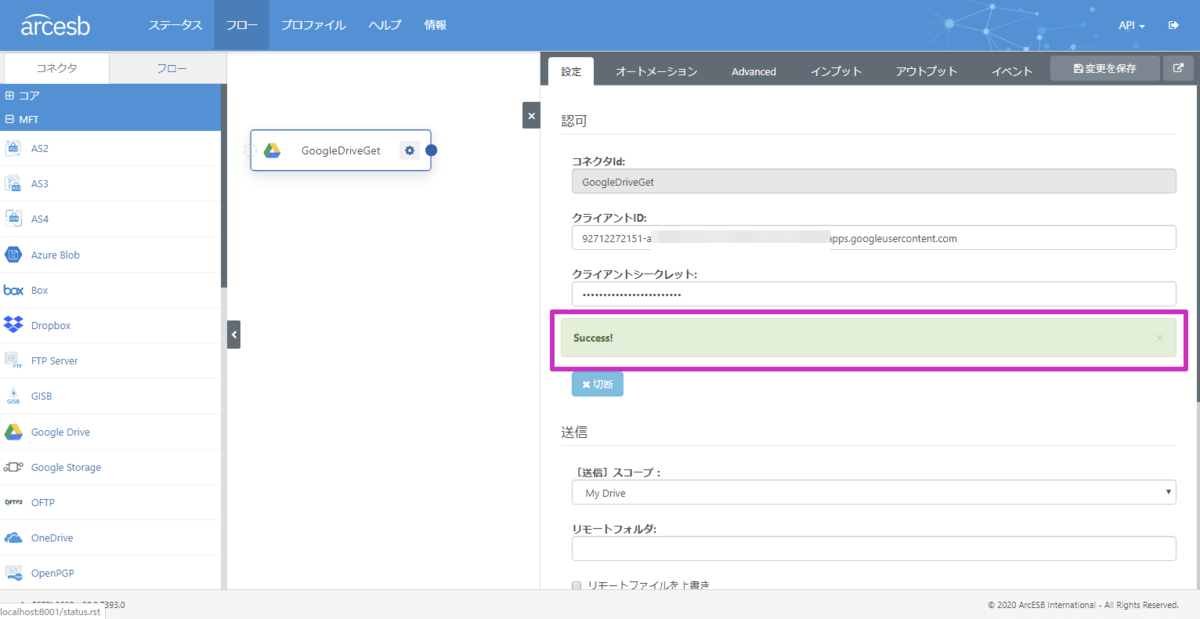This screenshot has height=619, width=1200.
Task: Expand the コア connector group
Action: [10, 96]
